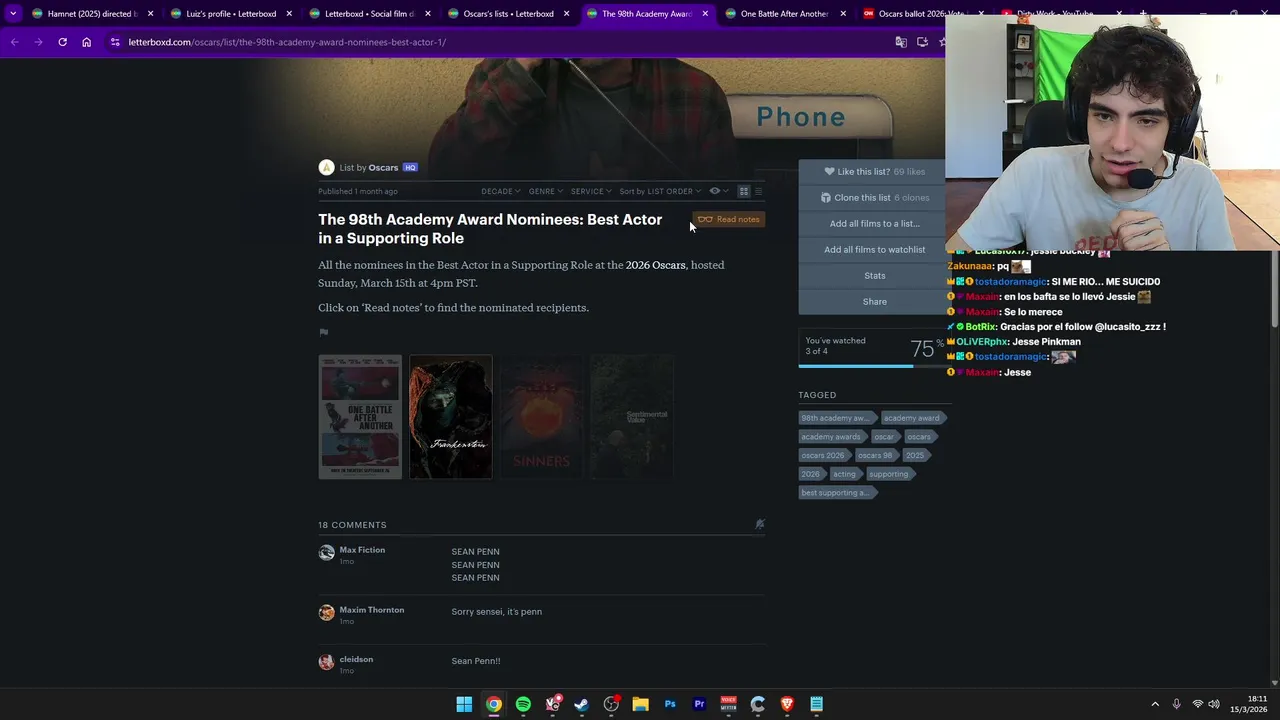Viewport: 1280px width, 720px height.
Task: Click the translate page icon
Action: point(901,42)
